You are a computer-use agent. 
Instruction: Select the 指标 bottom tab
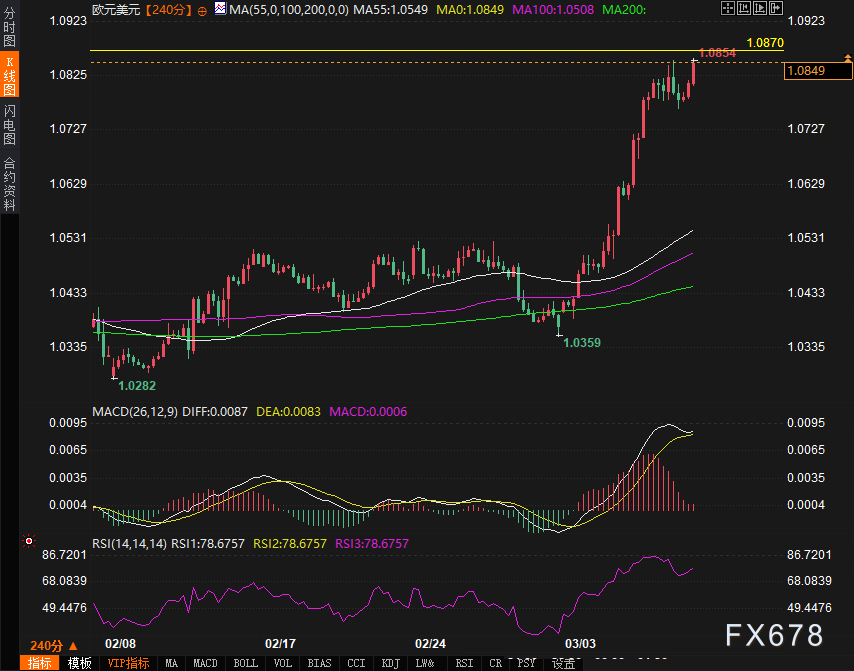click(40, 663)
